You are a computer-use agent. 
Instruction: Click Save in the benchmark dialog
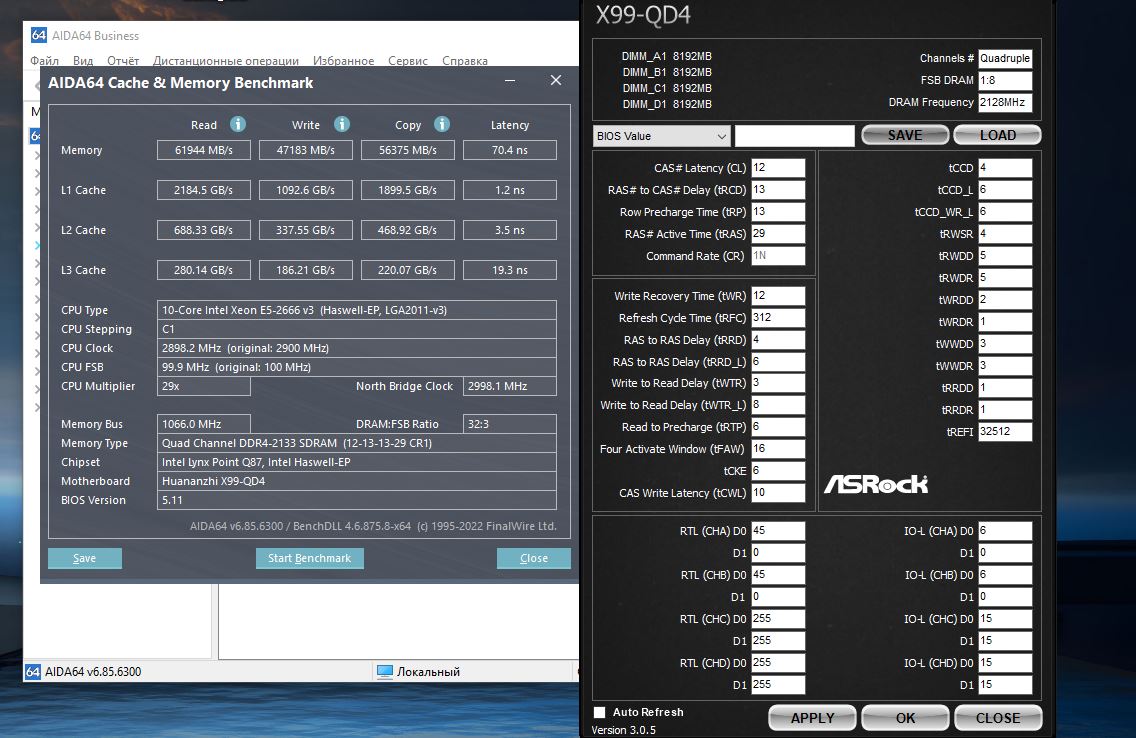(85, 558)
